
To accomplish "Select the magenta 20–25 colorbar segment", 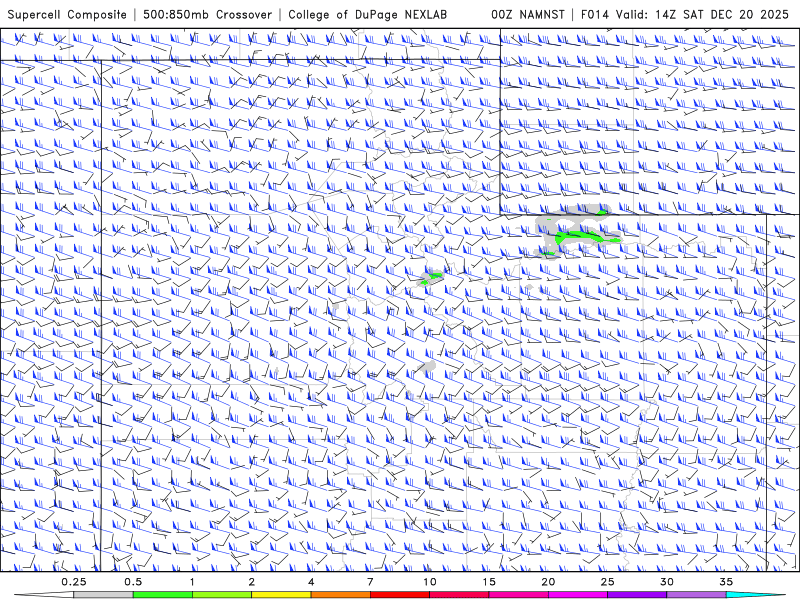I will pyautogui.click(x=578, y=595).
